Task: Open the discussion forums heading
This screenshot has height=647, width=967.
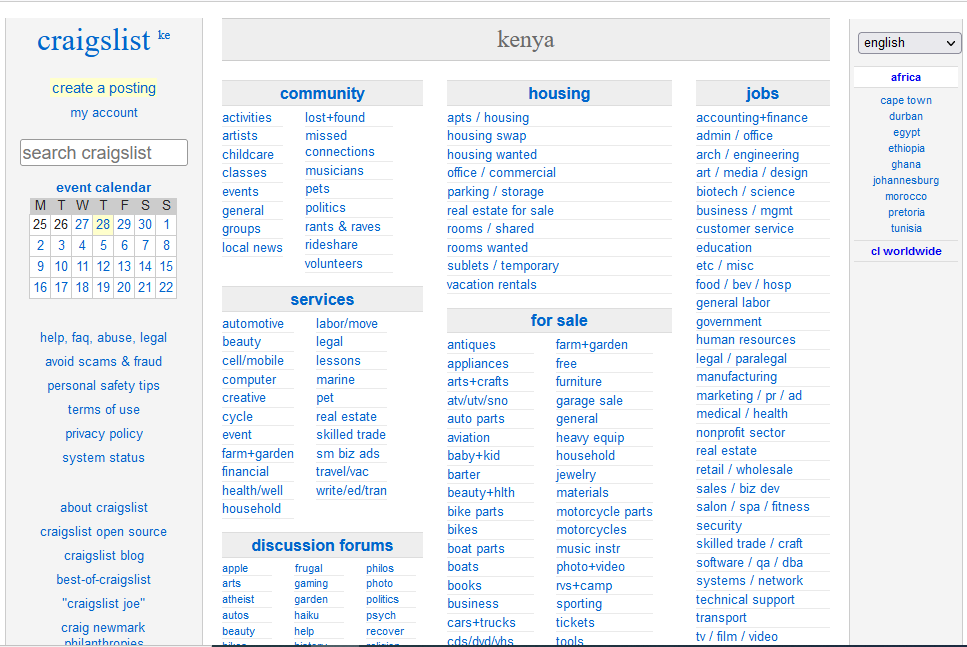Action: (322, 546)
